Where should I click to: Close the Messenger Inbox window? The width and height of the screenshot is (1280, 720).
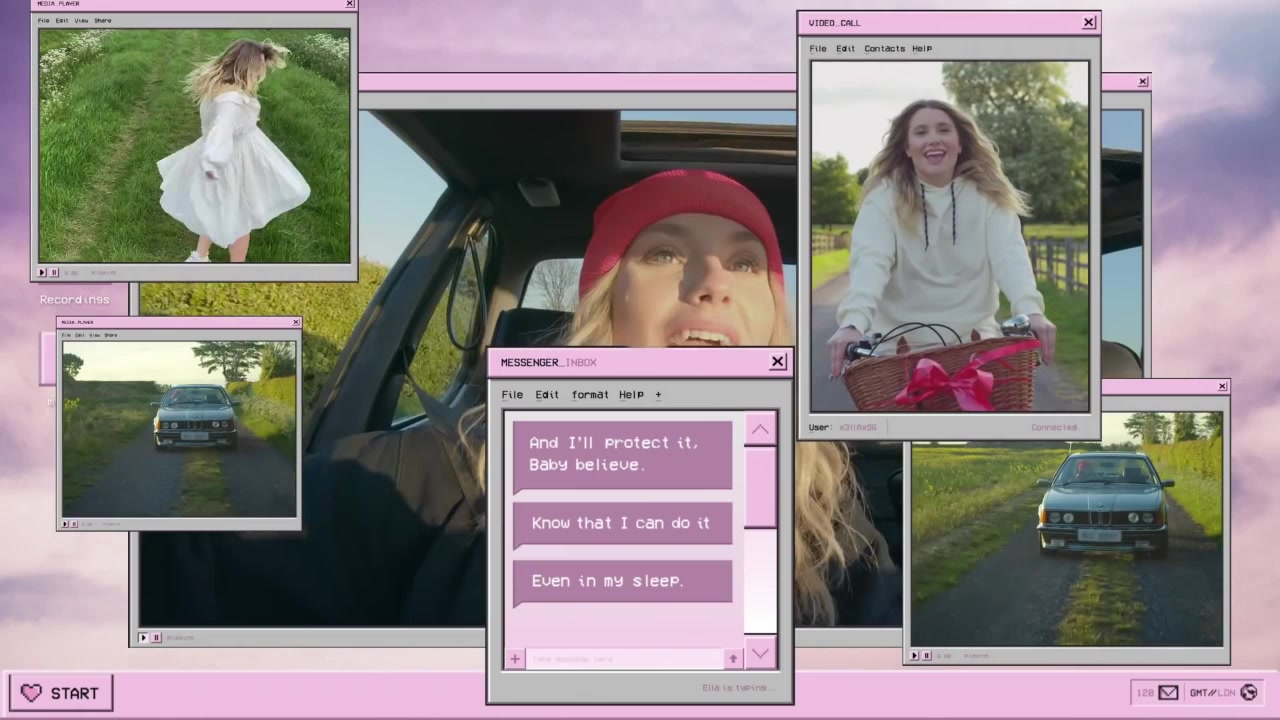[778, 362]
